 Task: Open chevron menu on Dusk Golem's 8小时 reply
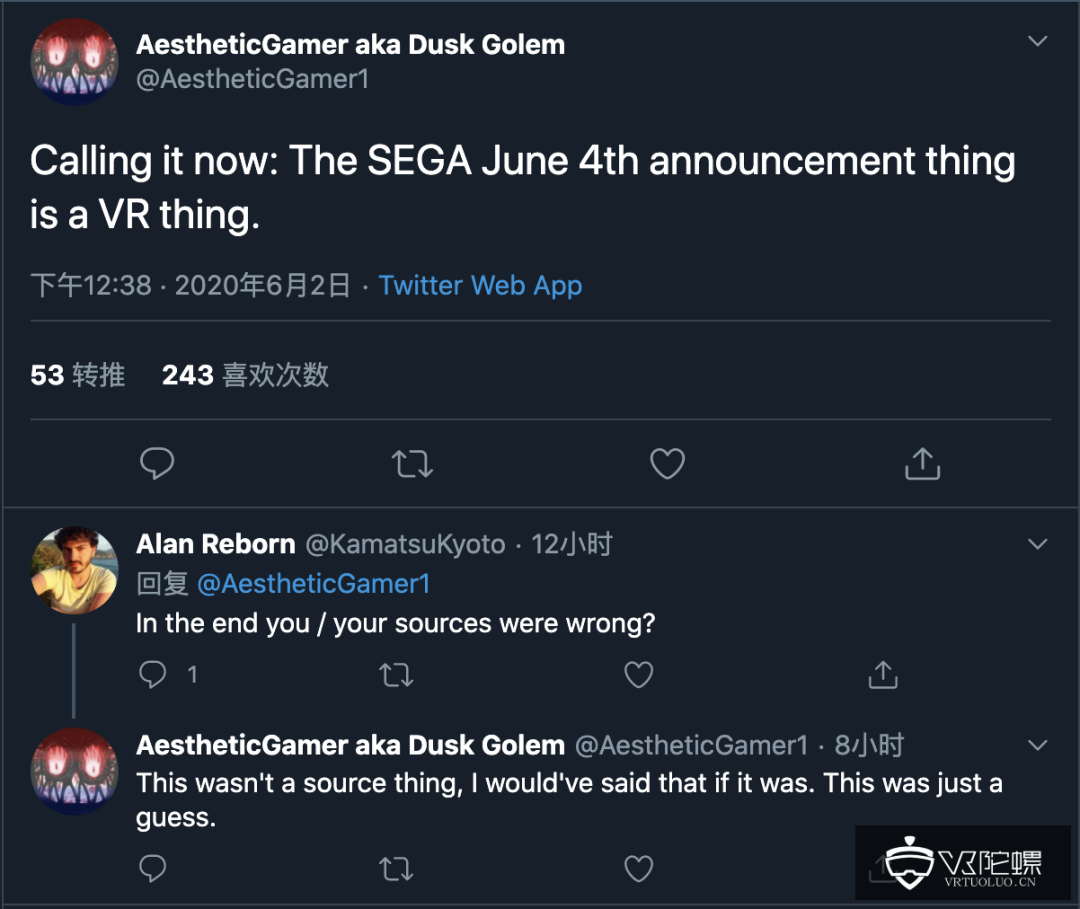[x=1038, y=745]
